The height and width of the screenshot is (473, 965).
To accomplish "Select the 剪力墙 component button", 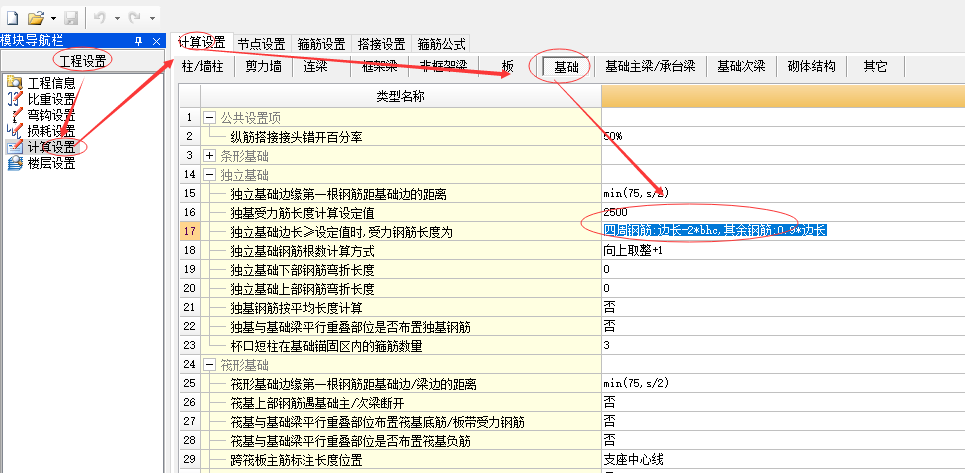I will click(263, 66).
